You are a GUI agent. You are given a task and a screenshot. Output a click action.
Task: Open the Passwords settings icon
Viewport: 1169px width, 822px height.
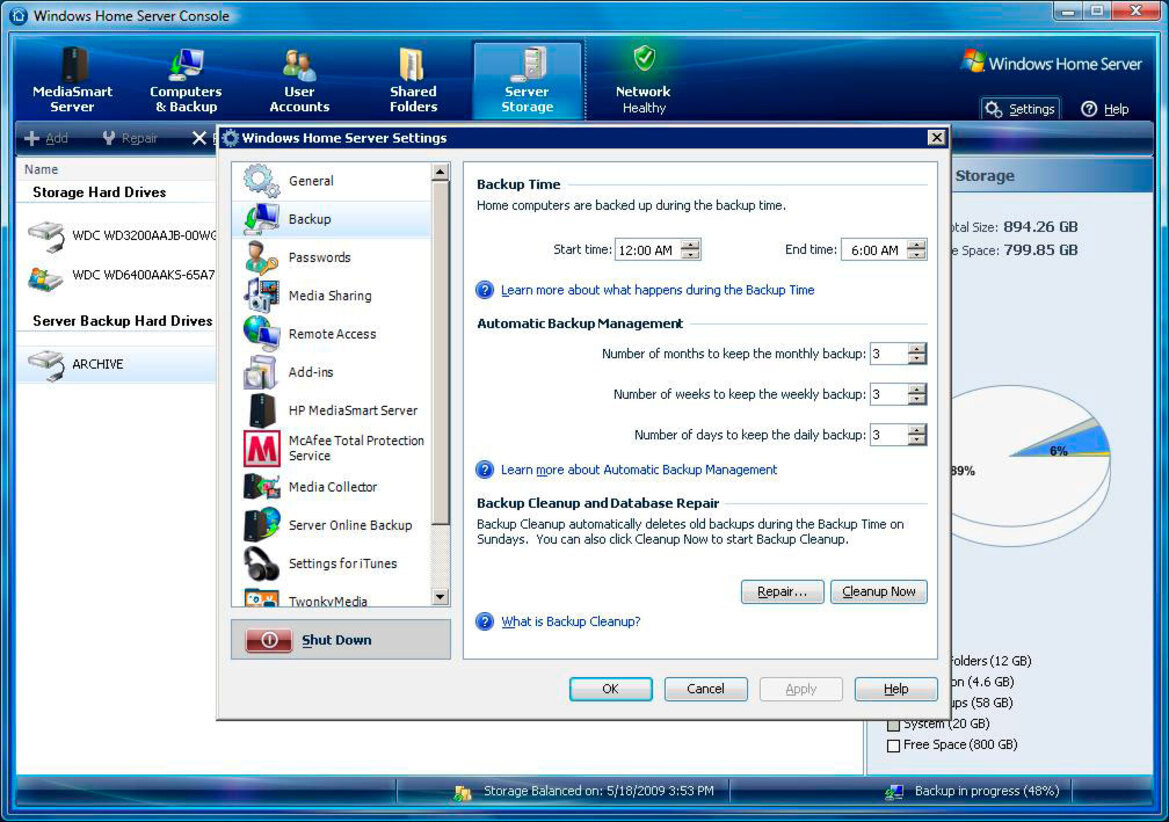click(x=261, y=257)
